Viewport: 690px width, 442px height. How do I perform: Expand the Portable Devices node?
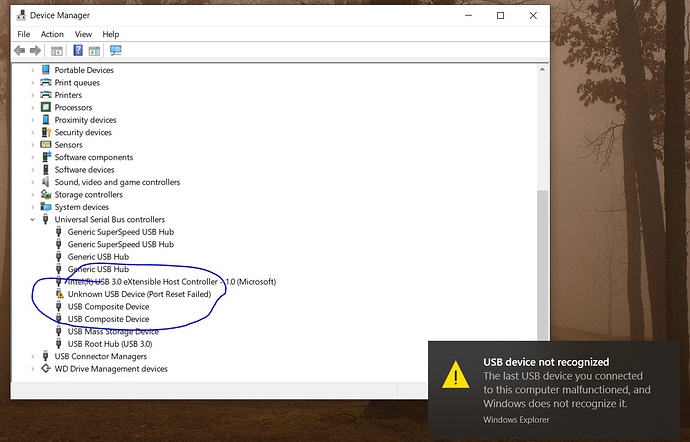[33, 70]
